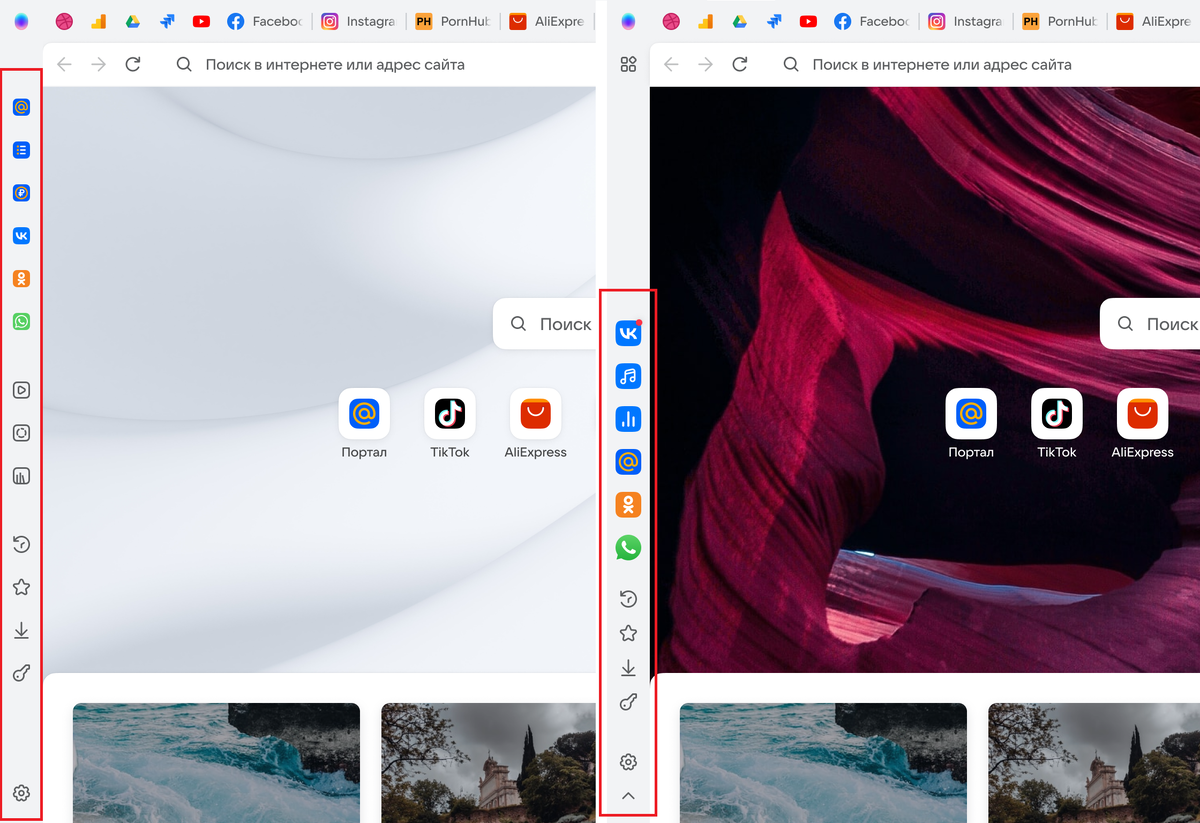Open blue bar chart icon in right sidebar
1200x823 pixels.
click(628, 419)
